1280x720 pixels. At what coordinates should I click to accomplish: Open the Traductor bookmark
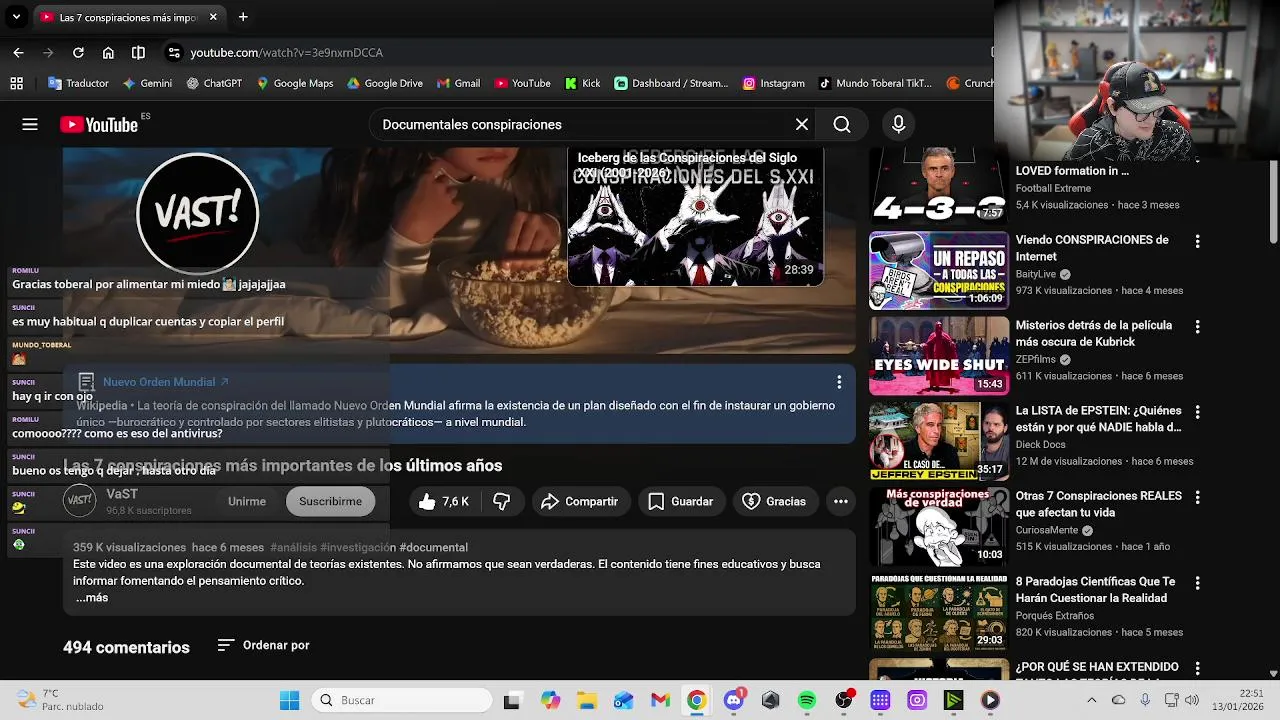[x=77, y=83]
